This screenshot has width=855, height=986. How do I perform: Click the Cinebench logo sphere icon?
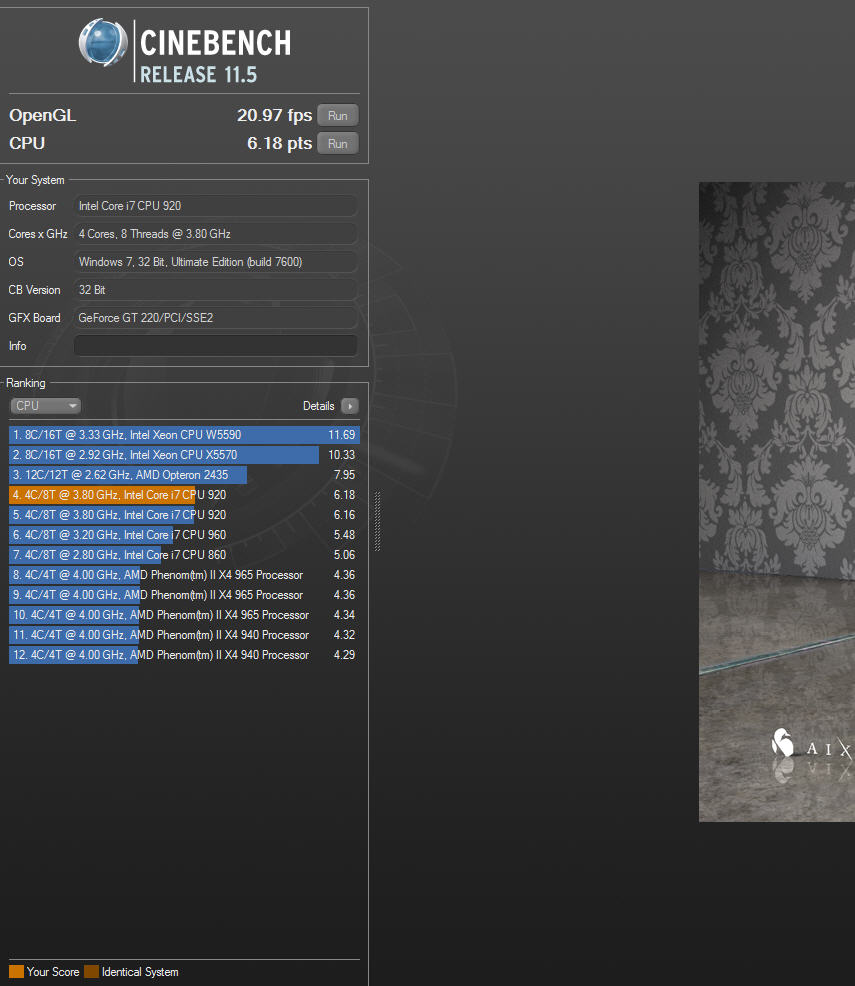pos(102,43)
